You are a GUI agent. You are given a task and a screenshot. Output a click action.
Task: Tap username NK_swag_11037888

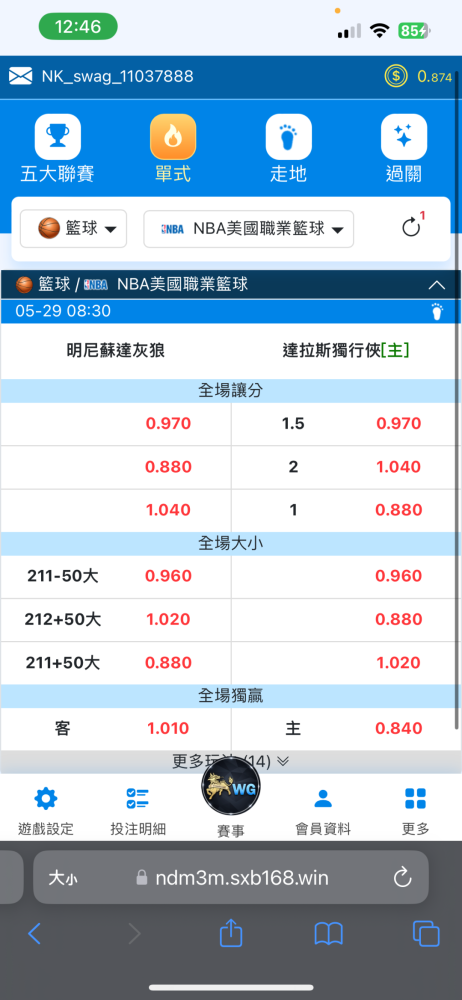tap(117, 77)
